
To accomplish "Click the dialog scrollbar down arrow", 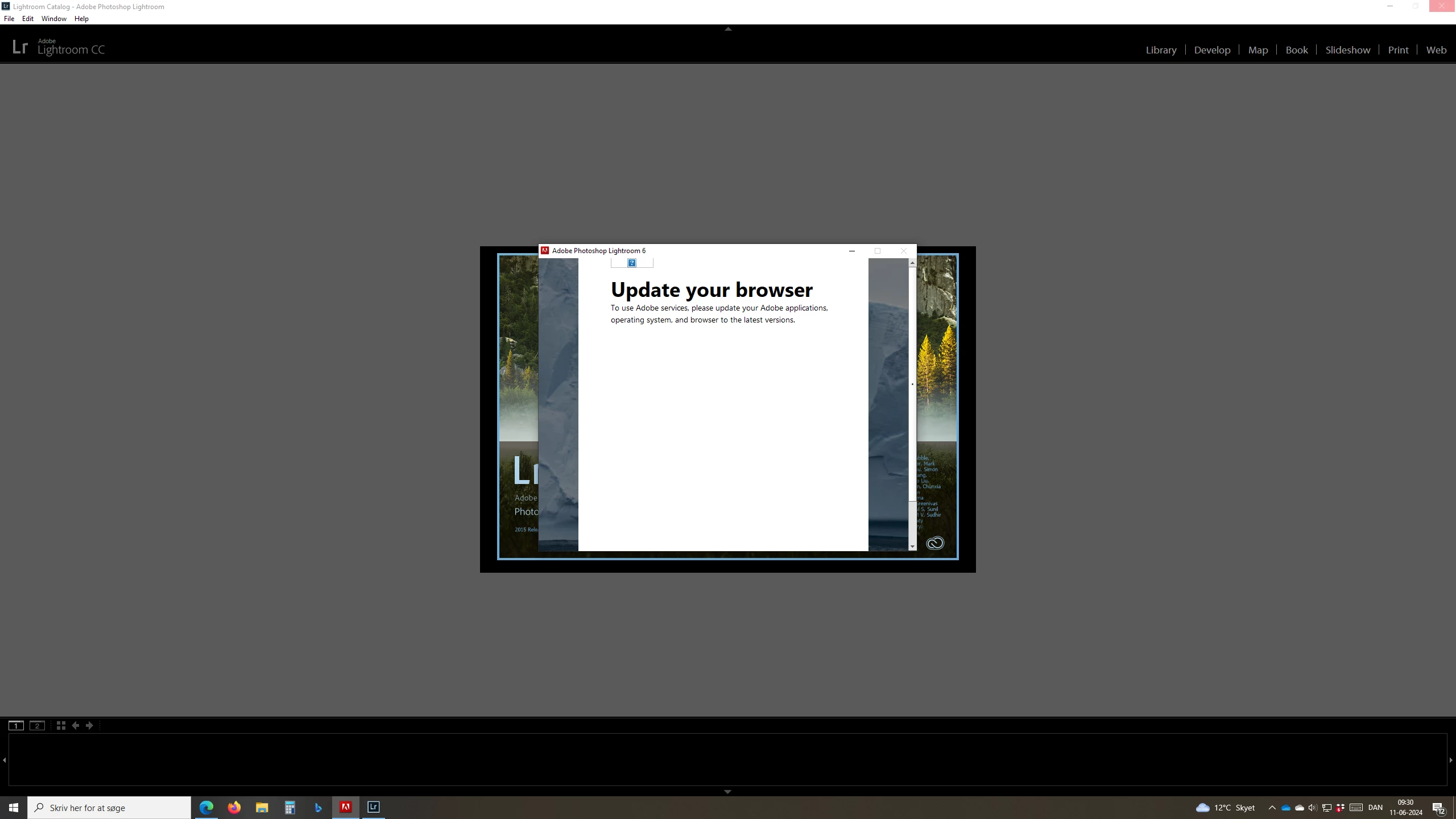I will click(x=912, y=547).
